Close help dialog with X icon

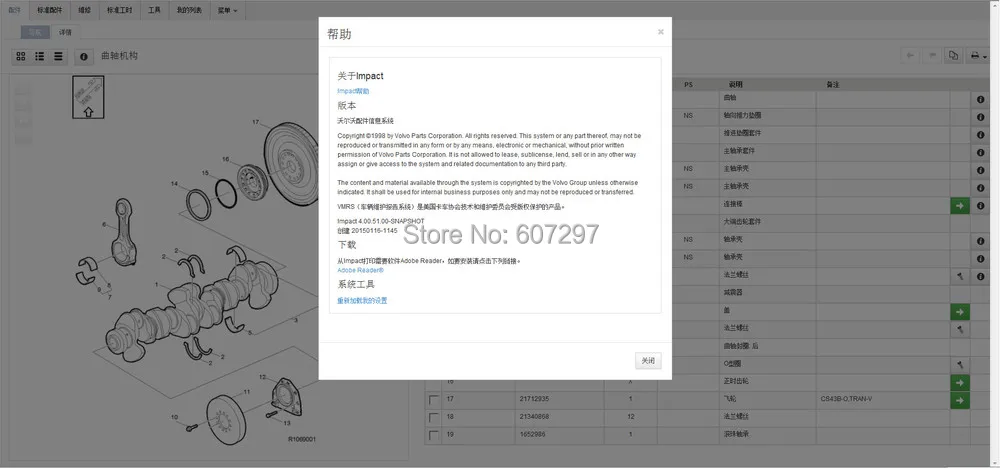(661, 32)
